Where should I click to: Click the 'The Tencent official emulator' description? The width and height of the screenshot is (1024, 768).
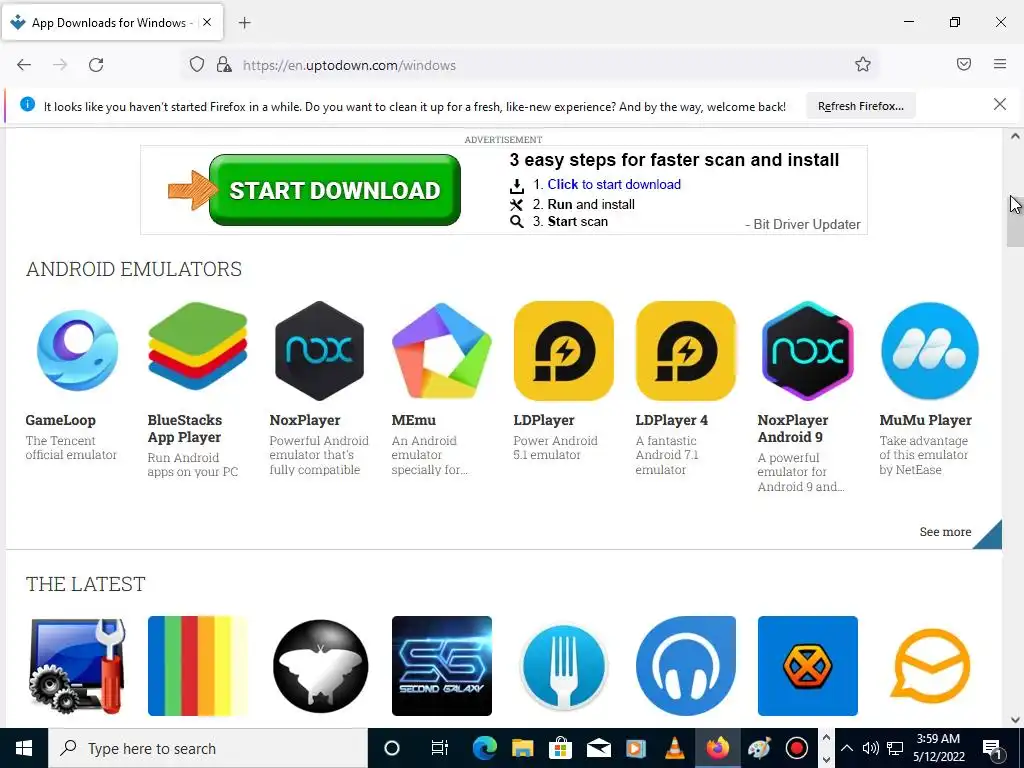click(x=71, y=447)
